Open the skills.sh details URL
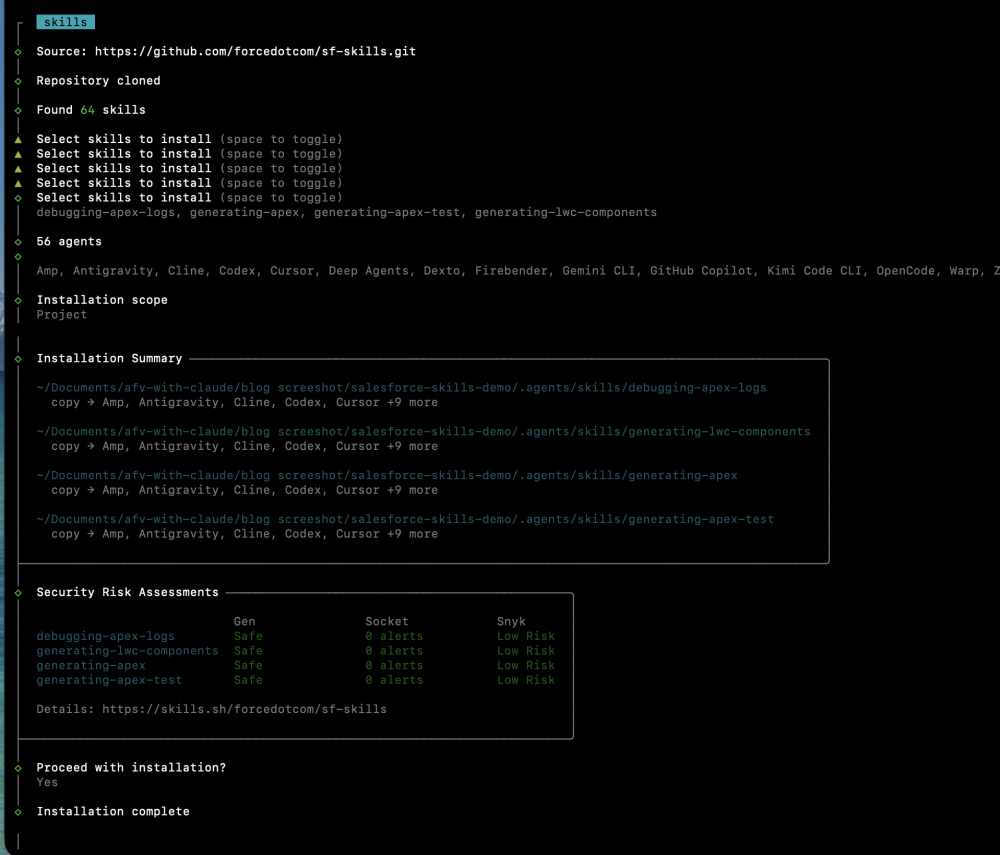Screen dimensions: 1000x855 click(x=244, y=710)
